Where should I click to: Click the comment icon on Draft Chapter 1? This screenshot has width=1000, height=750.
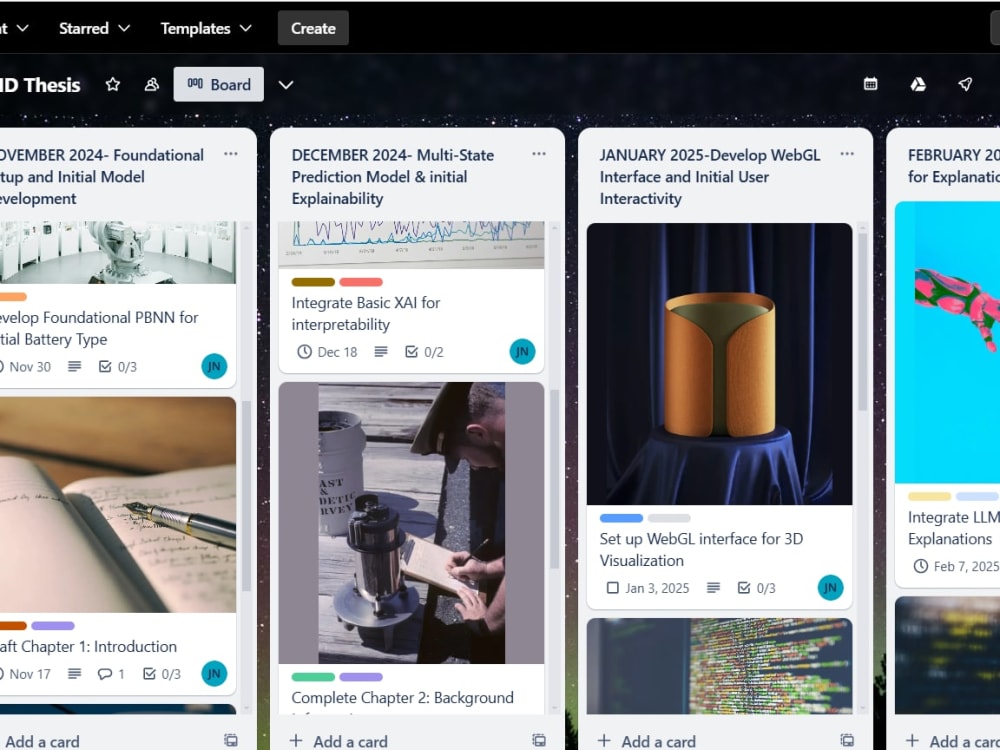[x=104, y=674]
